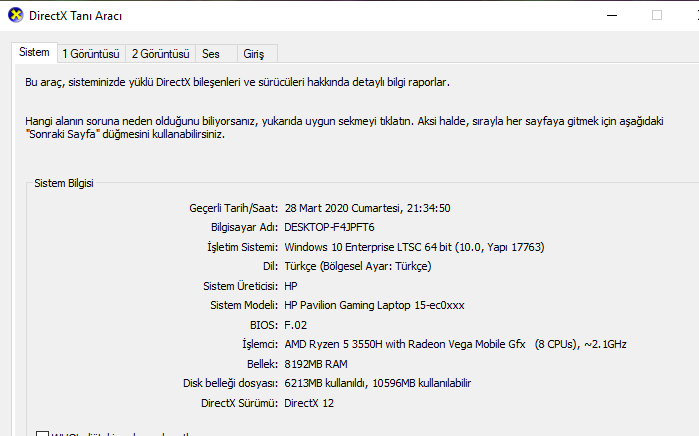Click the DirectX 12 version value
Screen dimensions: 699x436
pyautogui.click(x=309, y=403)
